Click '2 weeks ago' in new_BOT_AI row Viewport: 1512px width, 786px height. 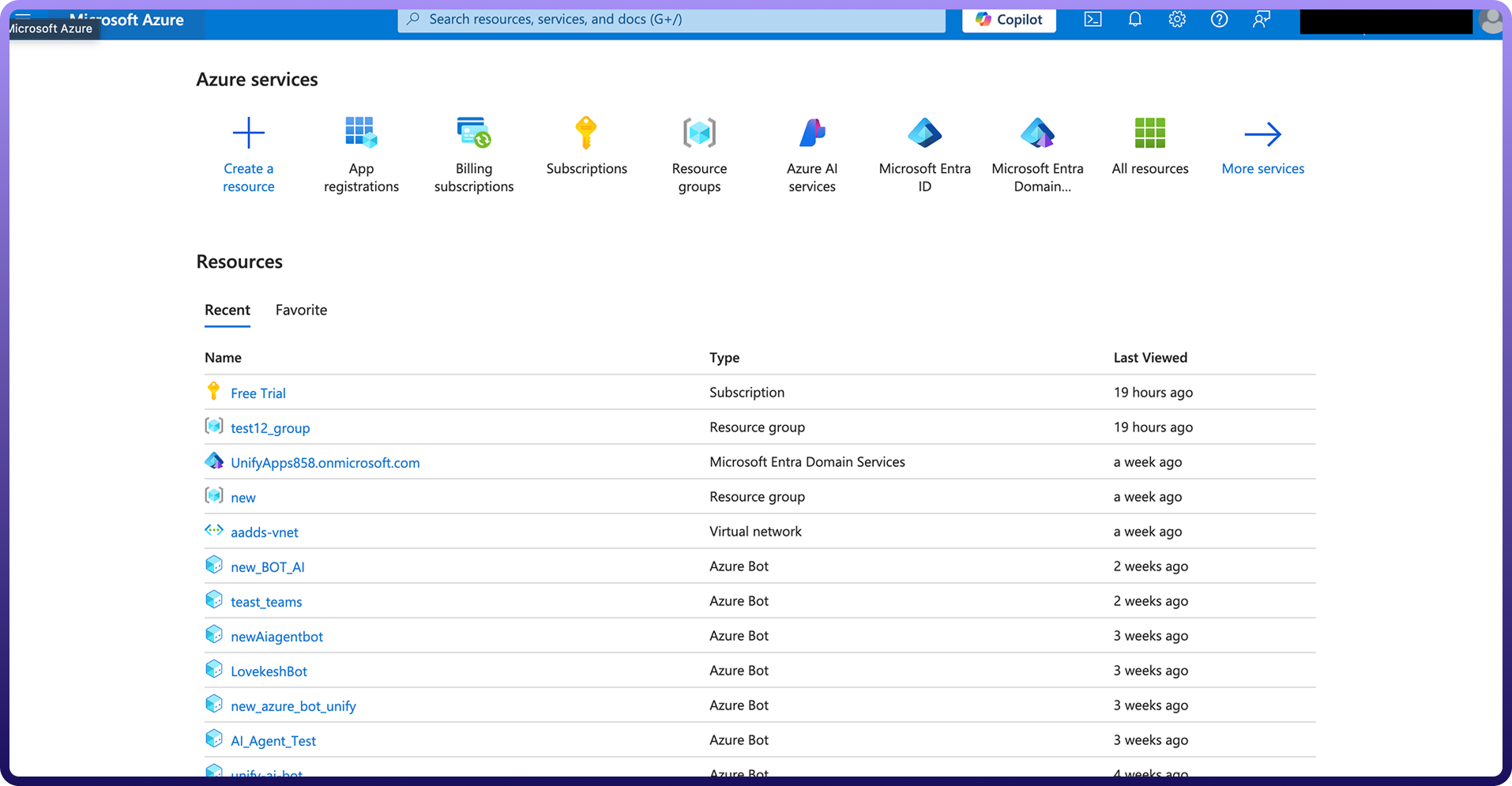[1151, 566]
